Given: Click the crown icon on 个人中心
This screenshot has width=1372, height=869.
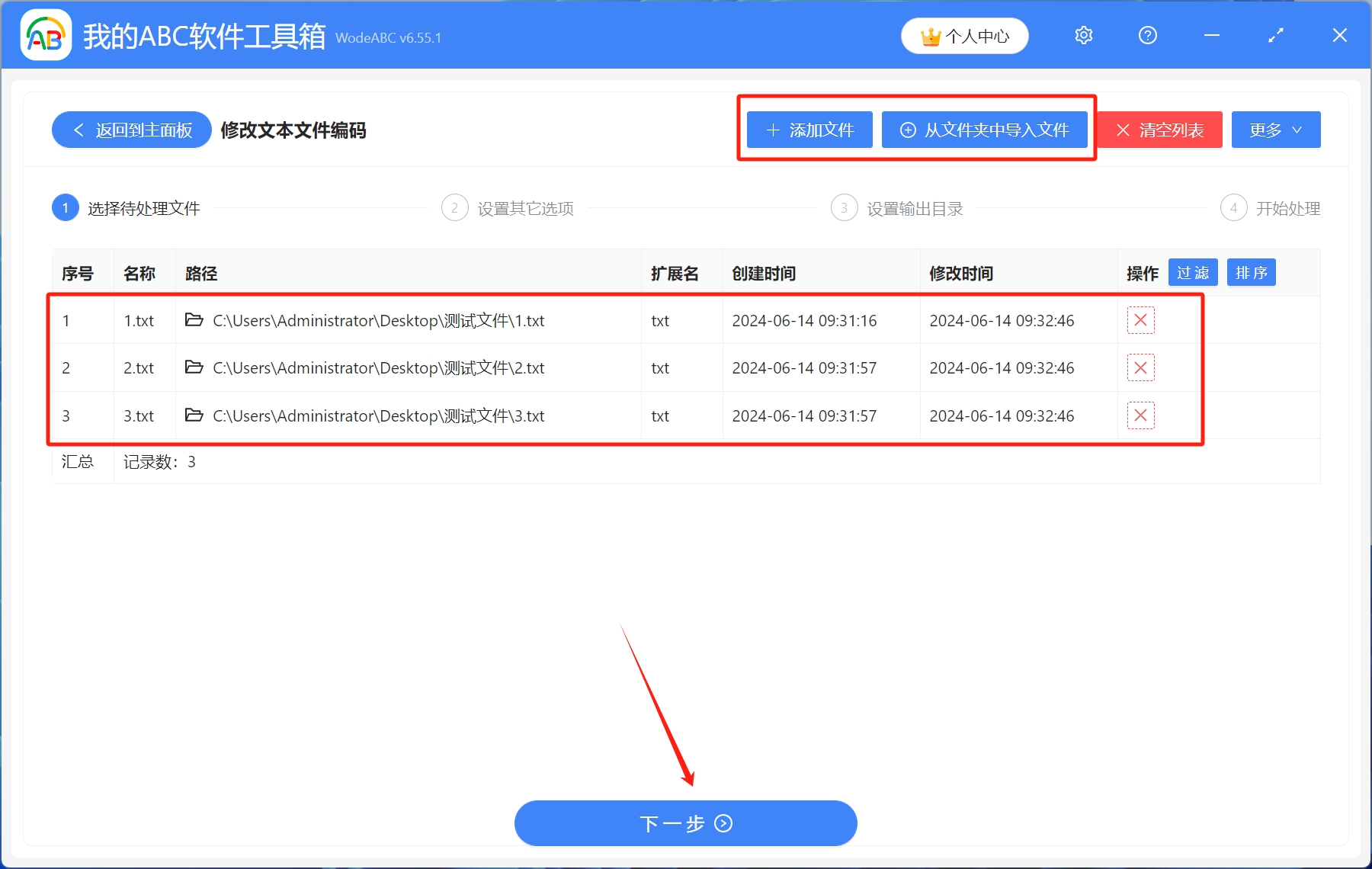Looking at the screenshot, I should pyautogui.click(x=931, y=35).
